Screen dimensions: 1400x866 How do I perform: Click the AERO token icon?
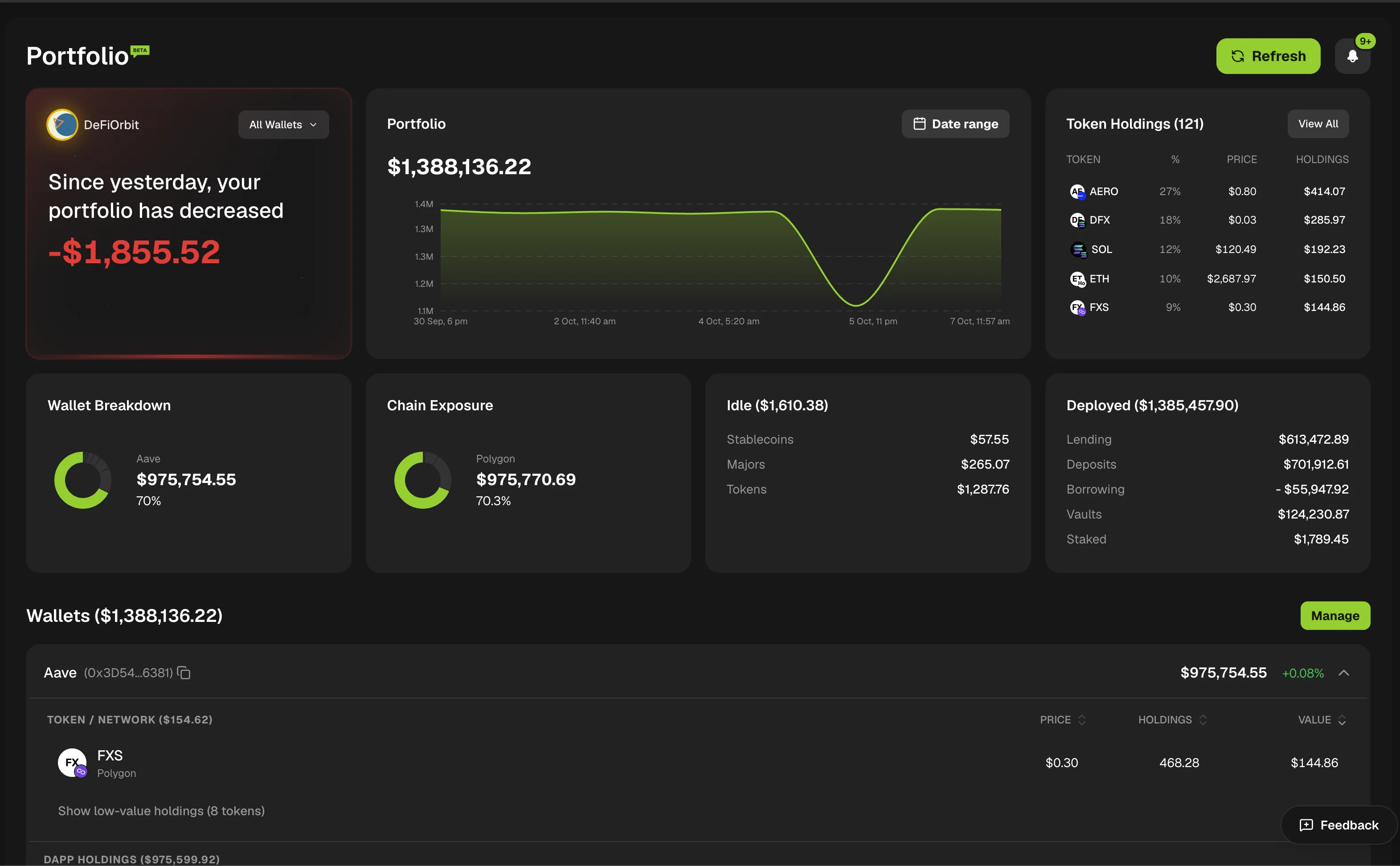(1077, 191)
